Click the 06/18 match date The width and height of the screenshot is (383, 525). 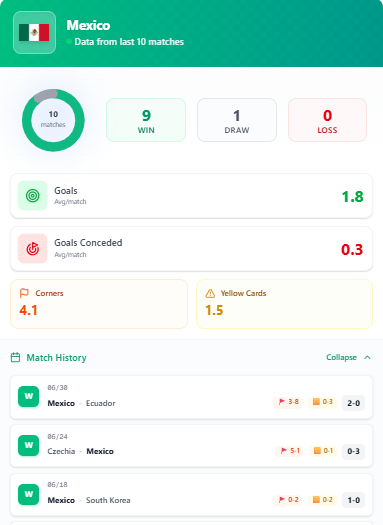click(x=57, y=485)
